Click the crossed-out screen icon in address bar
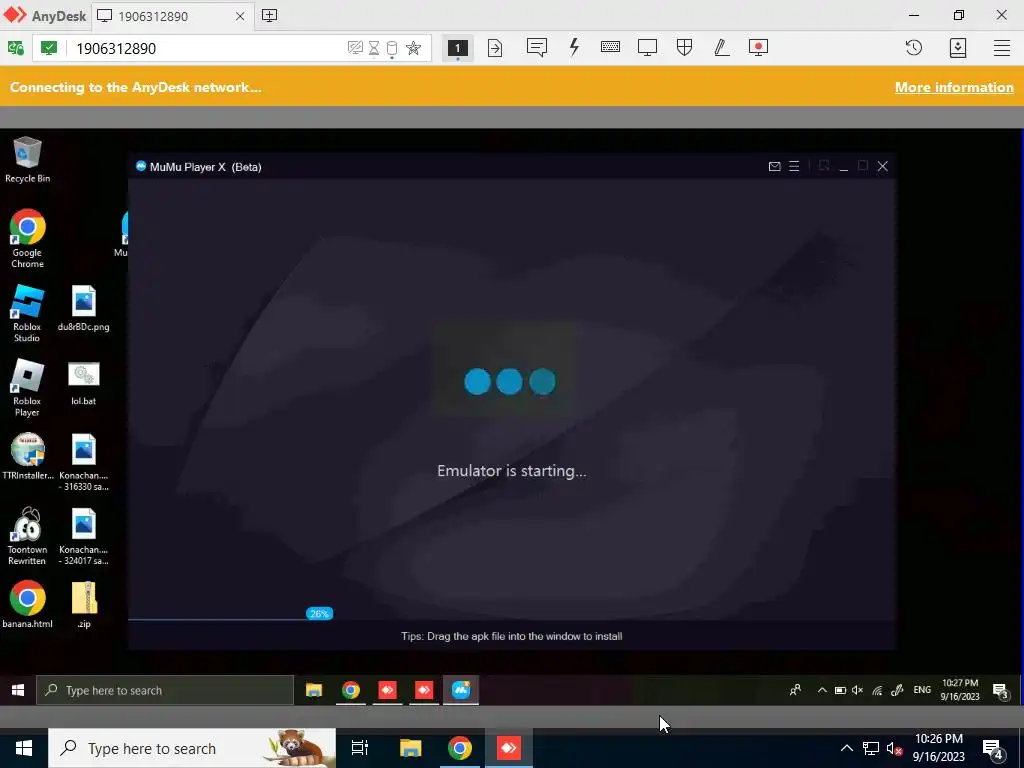This screenshot has height=768, width=1024. point(355,48)
